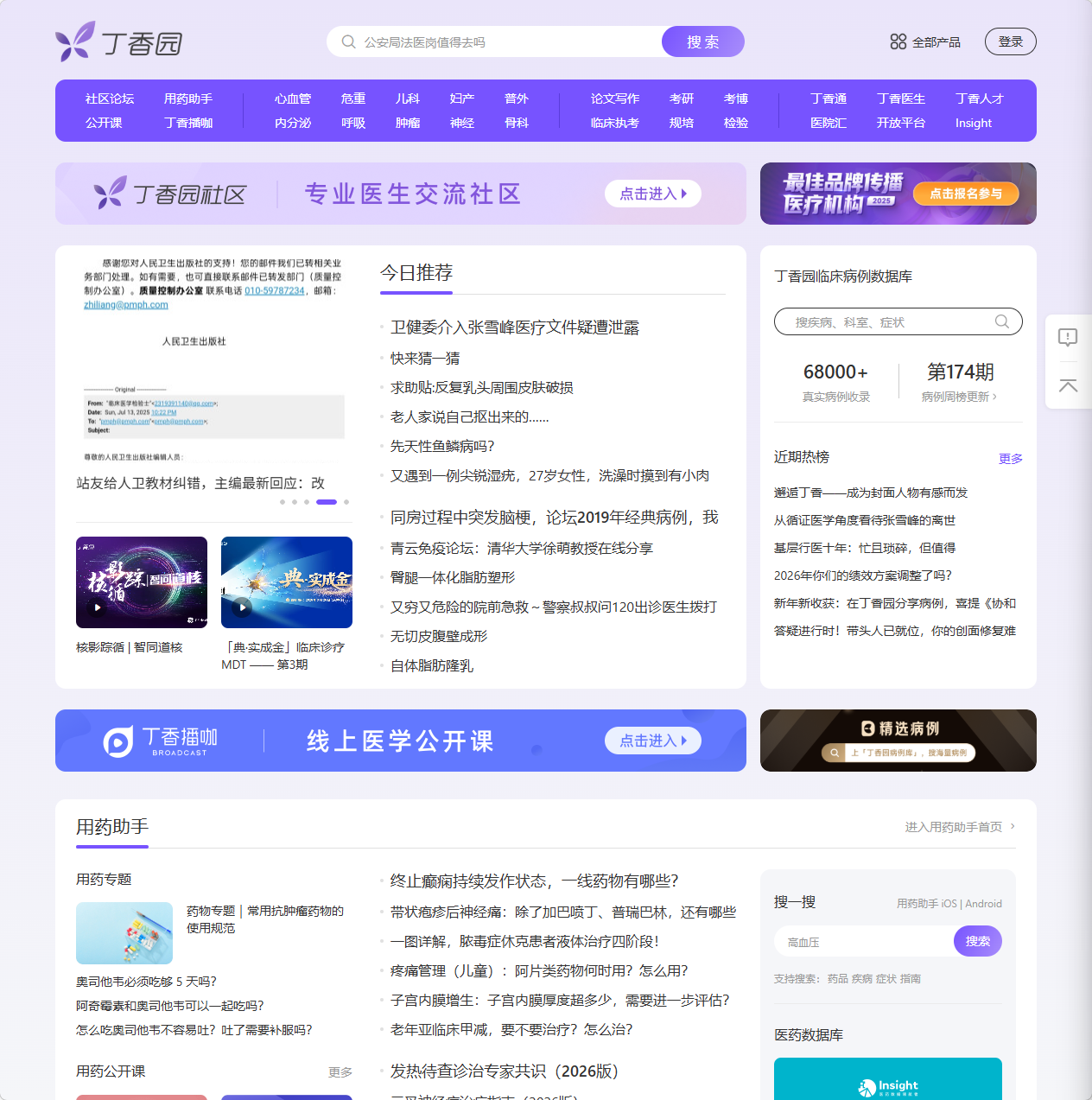Open the 用药助手 navigation menu item
Viewport: 1092px width, 1100px height.
coord(189,99)
